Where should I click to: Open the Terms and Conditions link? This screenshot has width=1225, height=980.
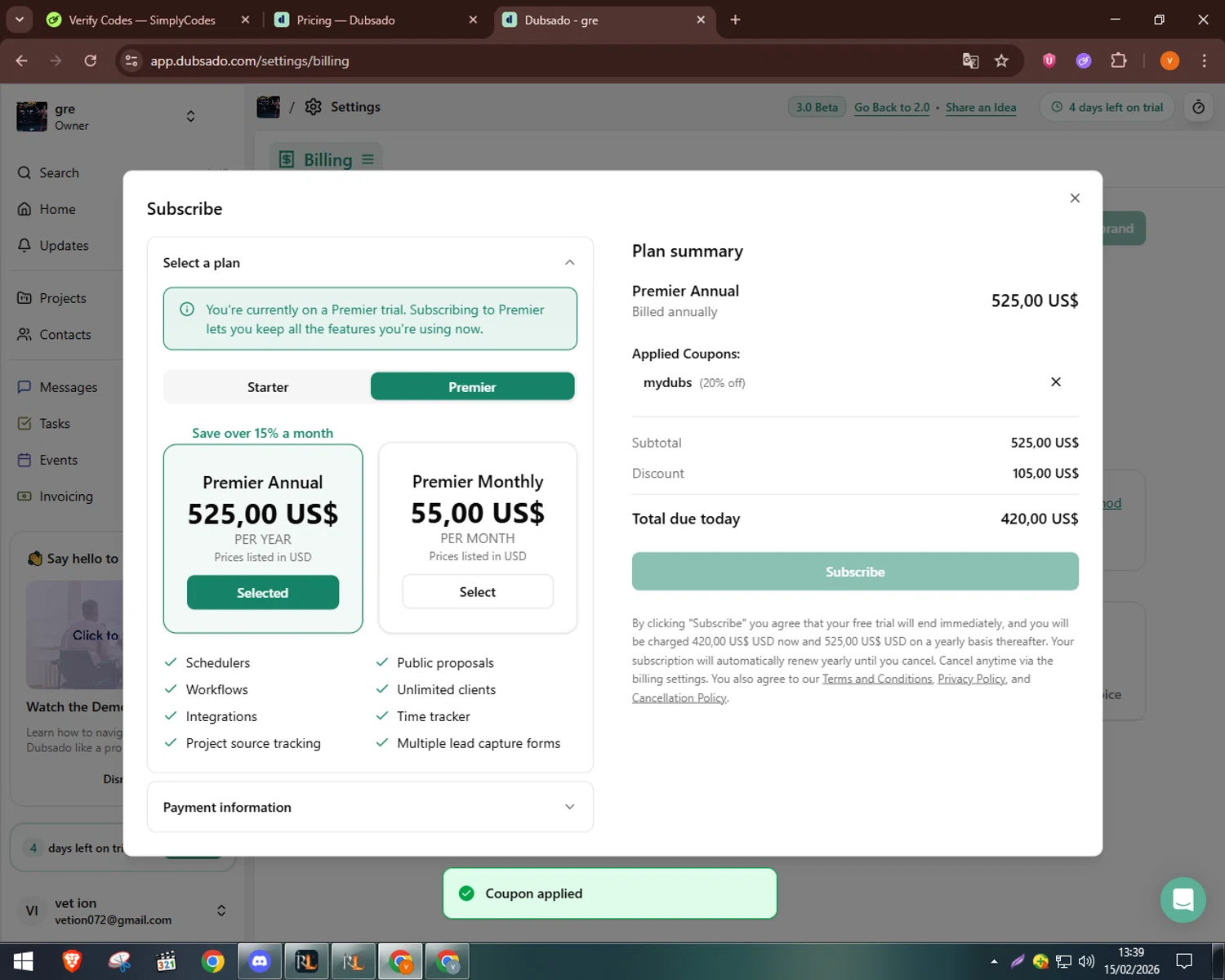(x=877, y=679)
